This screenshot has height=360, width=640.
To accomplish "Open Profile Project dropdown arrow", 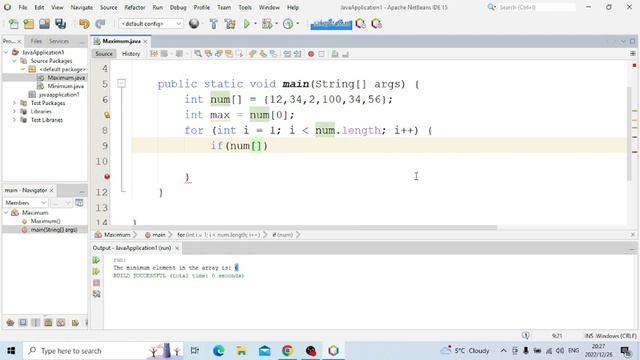I will coord(298,24).
